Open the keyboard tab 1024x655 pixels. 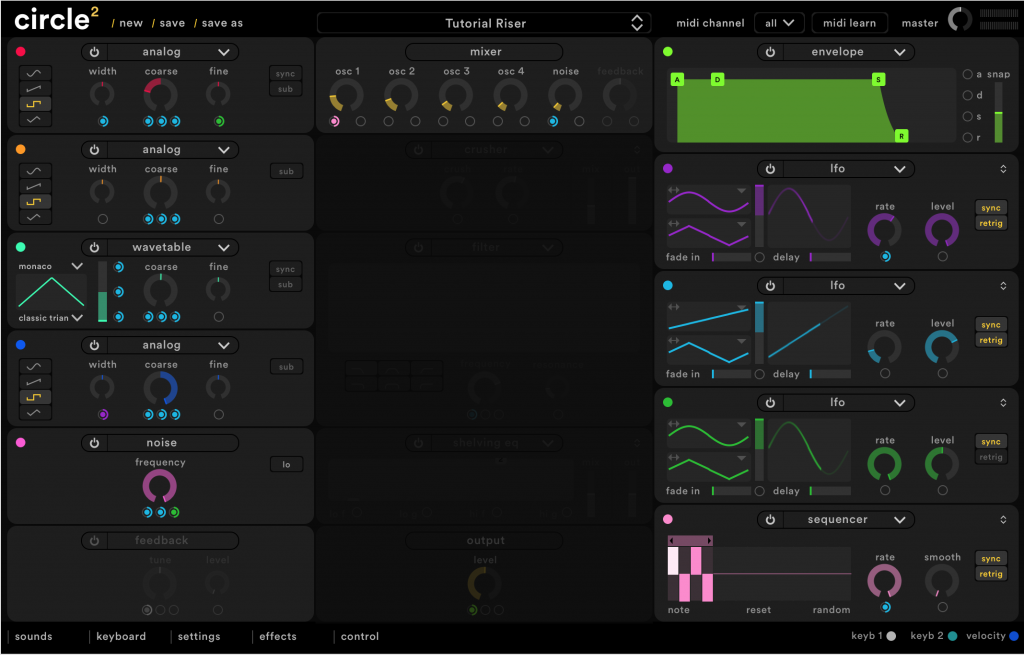pyautogui.click(x=121, y=636)
